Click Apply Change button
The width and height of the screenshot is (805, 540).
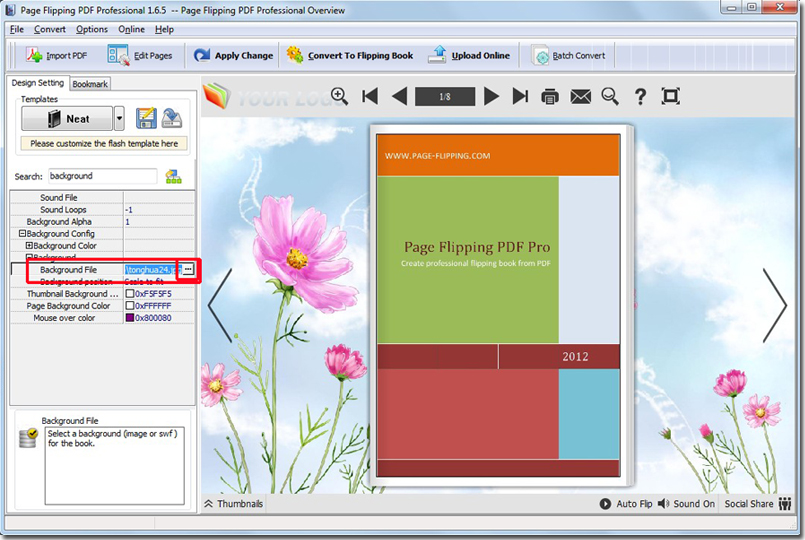[x=233, y=55]
